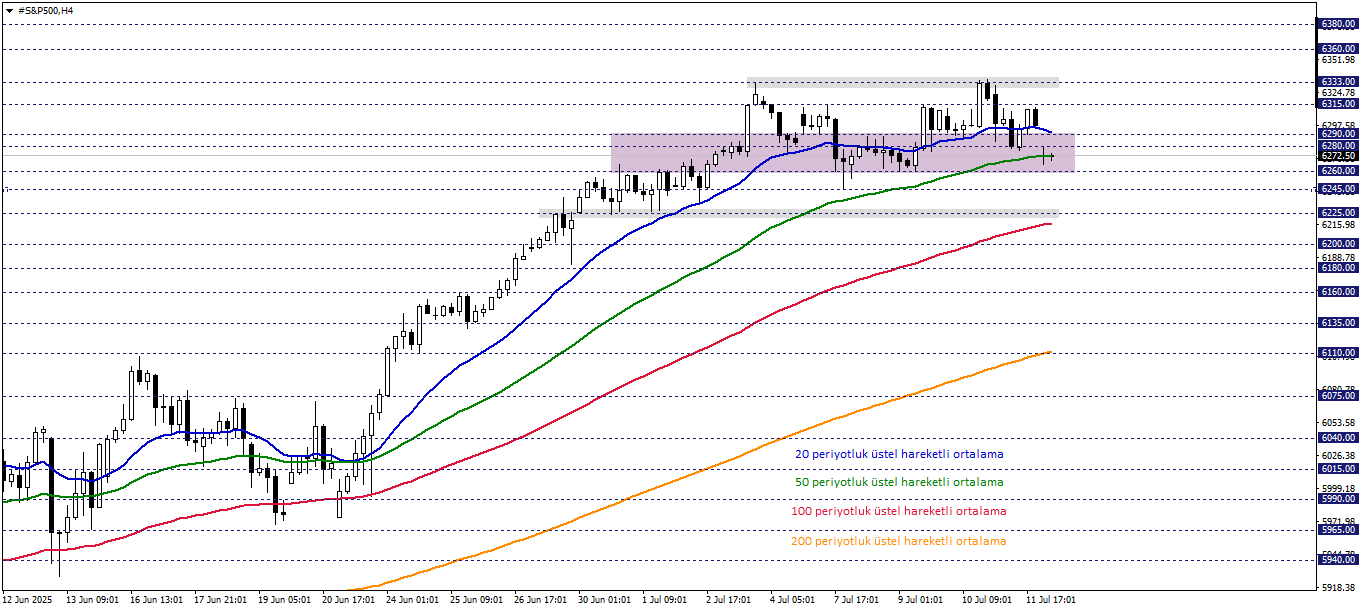The image size is (1362, 611).
Task: Select the 6333.00 price level label
Action: click(1338, 81)
